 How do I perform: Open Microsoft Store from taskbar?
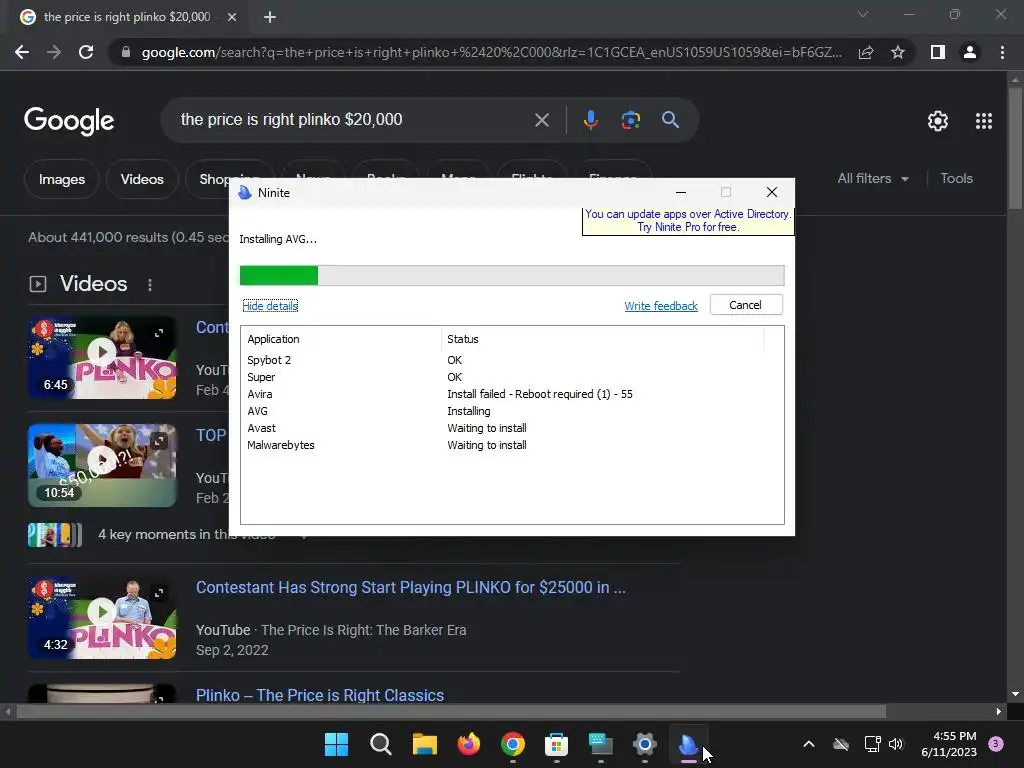[556, 744]
